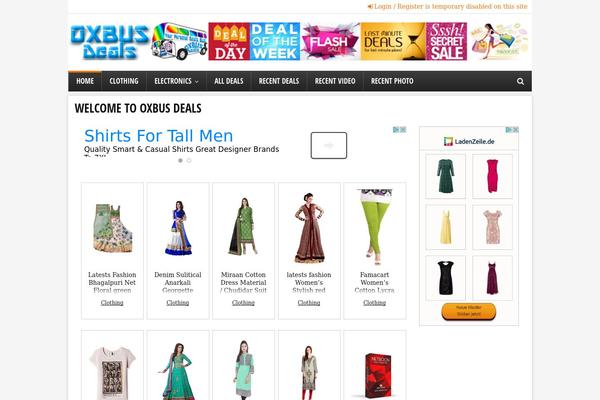Viewport: 600px width, 400px height.
Task: Open the printed white t-shirt product image
Action: click(x=112, y=372)
